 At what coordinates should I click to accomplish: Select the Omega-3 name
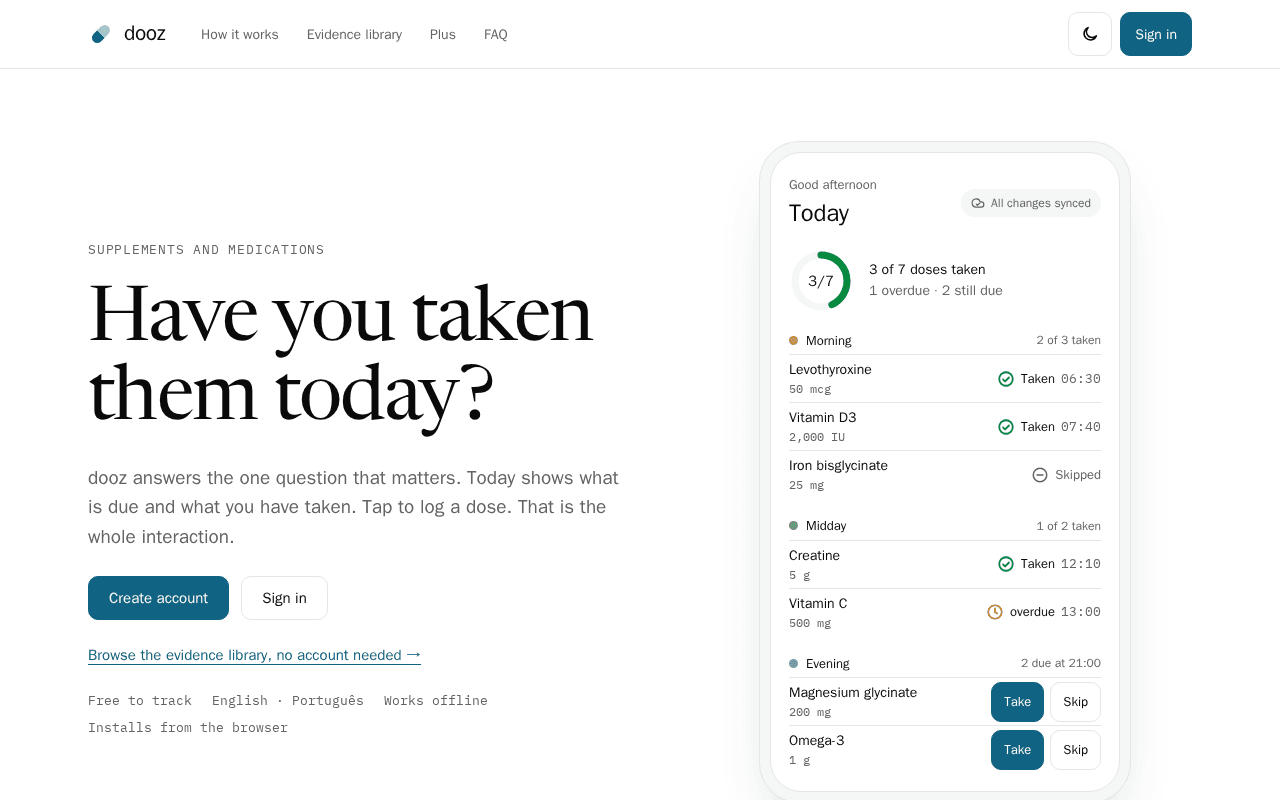coord(817,741)
